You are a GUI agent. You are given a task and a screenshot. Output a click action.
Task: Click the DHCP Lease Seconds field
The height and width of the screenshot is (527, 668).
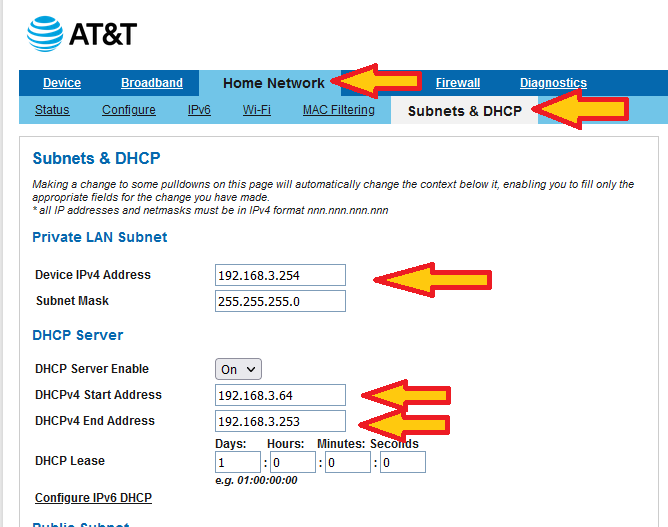click(403, 462)
